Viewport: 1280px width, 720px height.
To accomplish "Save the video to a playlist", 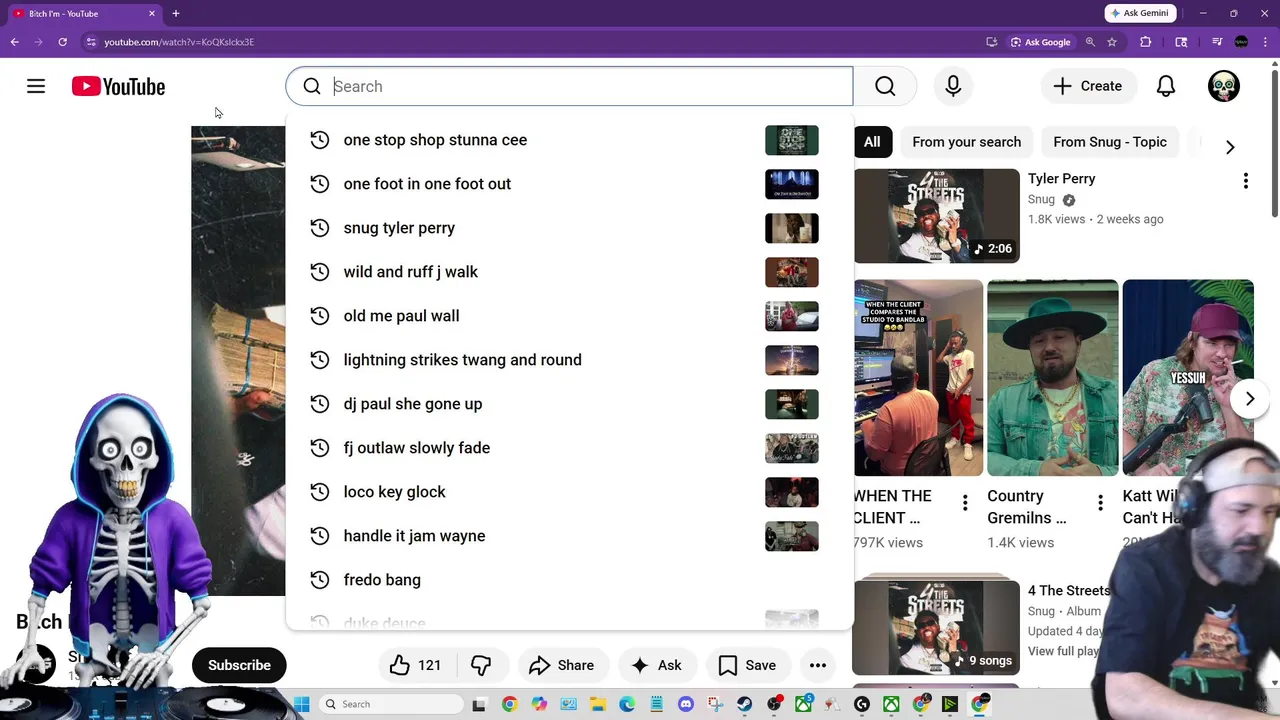I will [747, 665].
